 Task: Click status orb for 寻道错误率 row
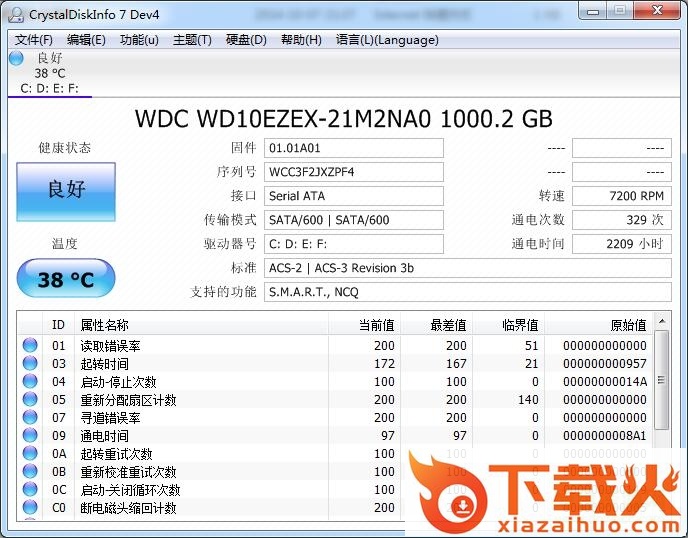click(x=30, y=417)
